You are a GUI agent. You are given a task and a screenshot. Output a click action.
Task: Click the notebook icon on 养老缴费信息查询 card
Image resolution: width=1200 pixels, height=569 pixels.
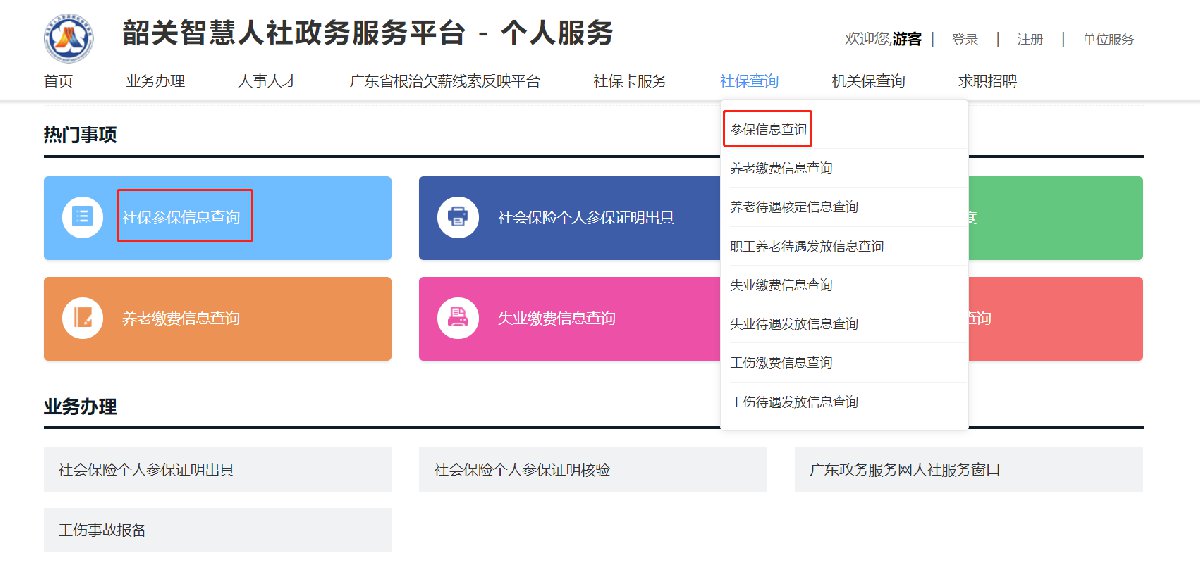click(83, 318)
